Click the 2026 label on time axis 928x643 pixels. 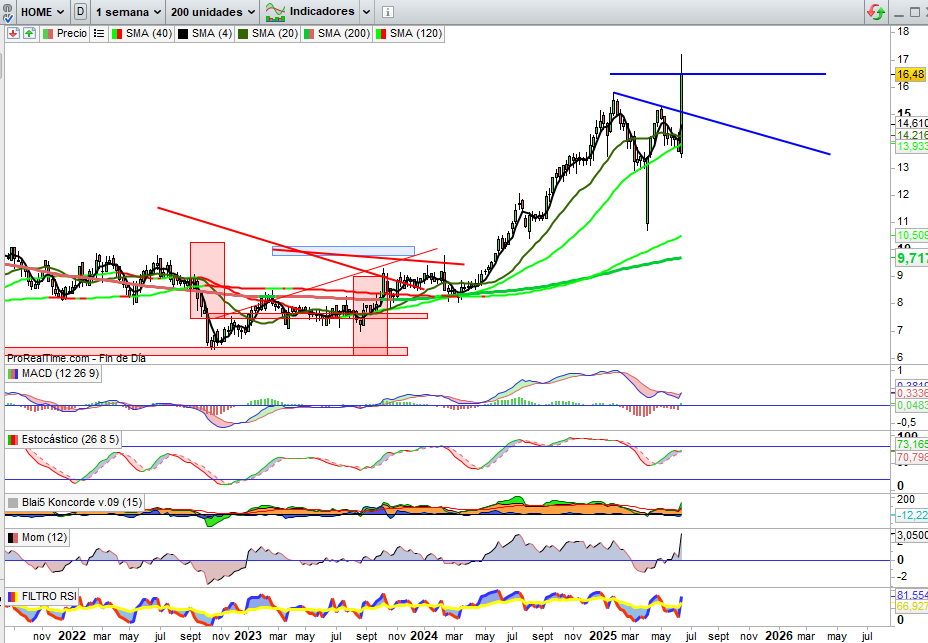778,635
